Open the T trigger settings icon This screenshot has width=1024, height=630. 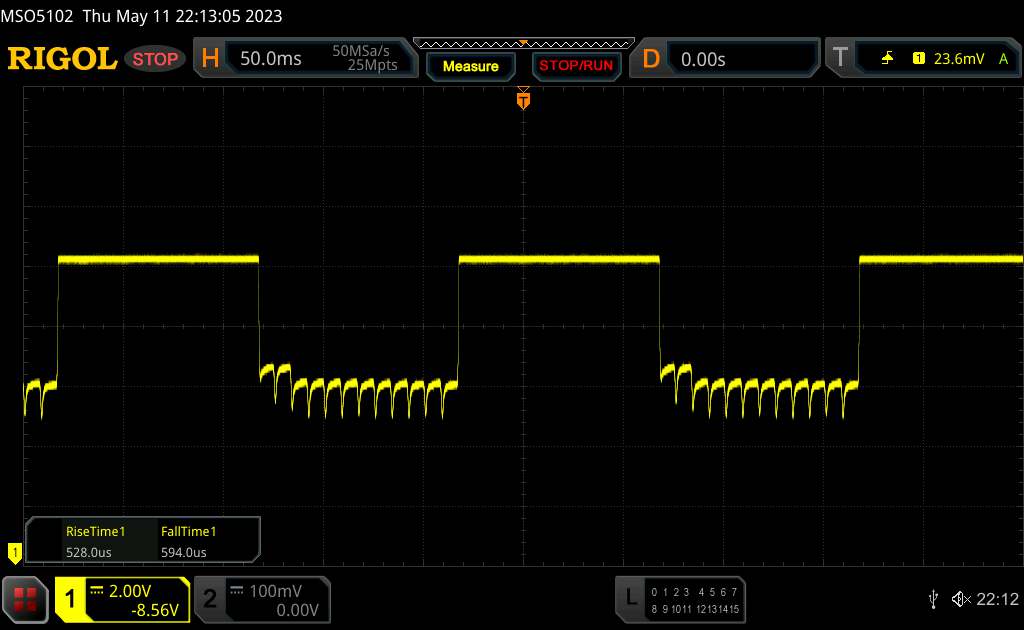[839, 59]
